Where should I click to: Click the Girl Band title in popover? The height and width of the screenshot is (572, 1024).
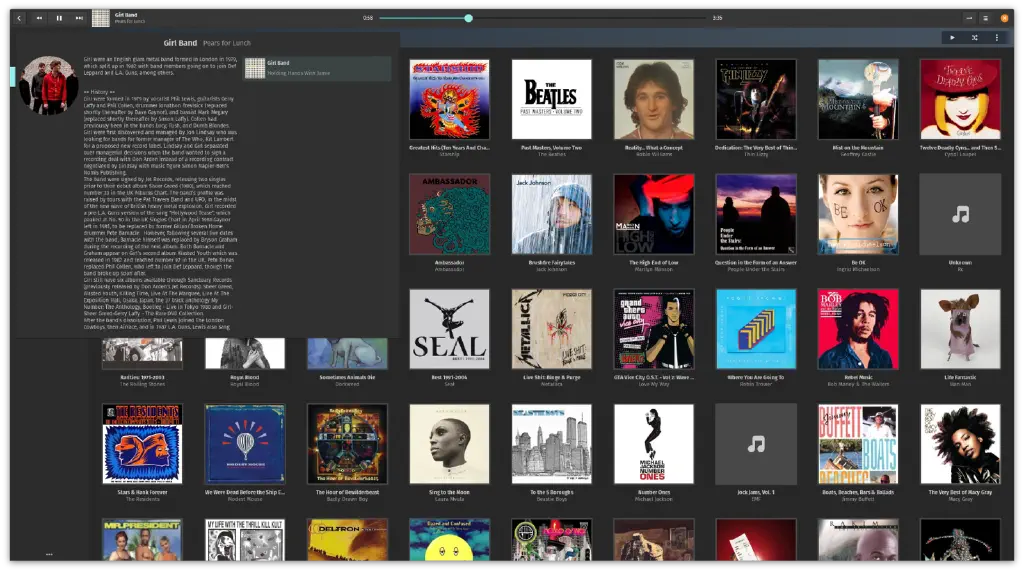click(x=180, y=43)
